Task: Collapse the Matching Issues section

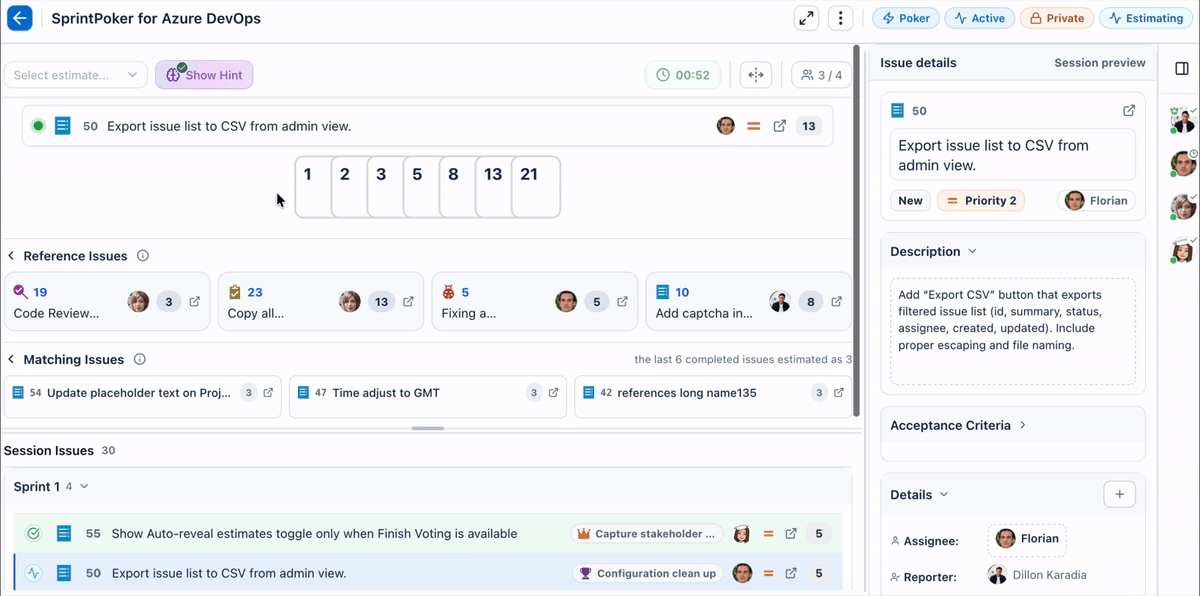Action: [11, 359]
